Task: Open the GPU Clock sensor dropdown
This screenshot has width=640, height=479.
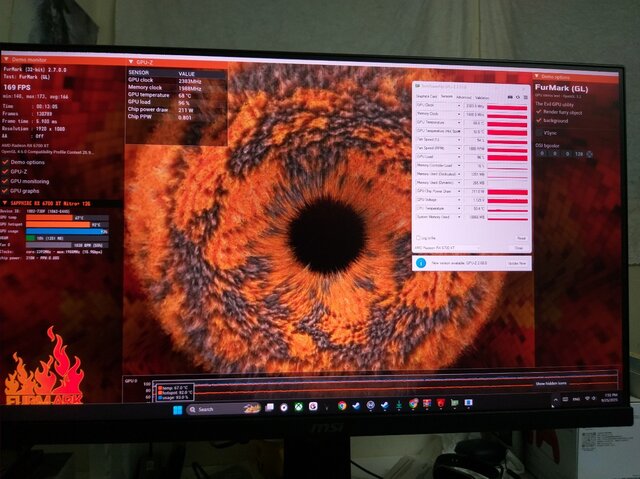Action: [459, 105]
